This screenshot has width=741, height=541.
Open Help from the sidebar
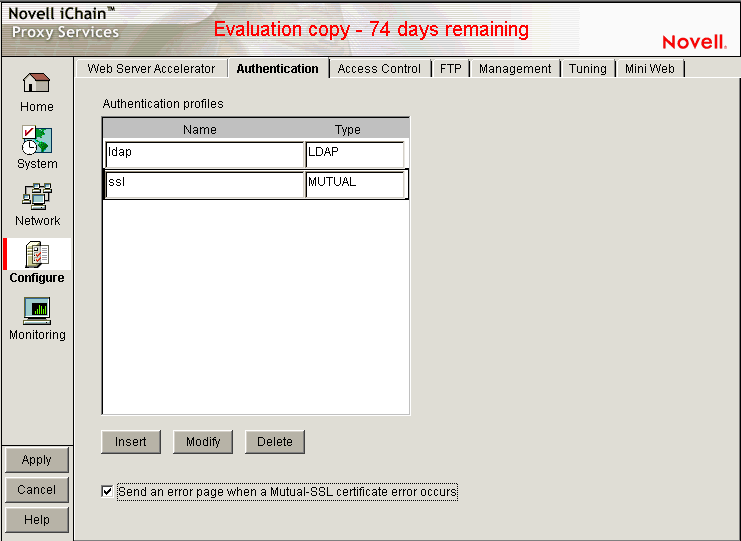[x=37, y=520]
